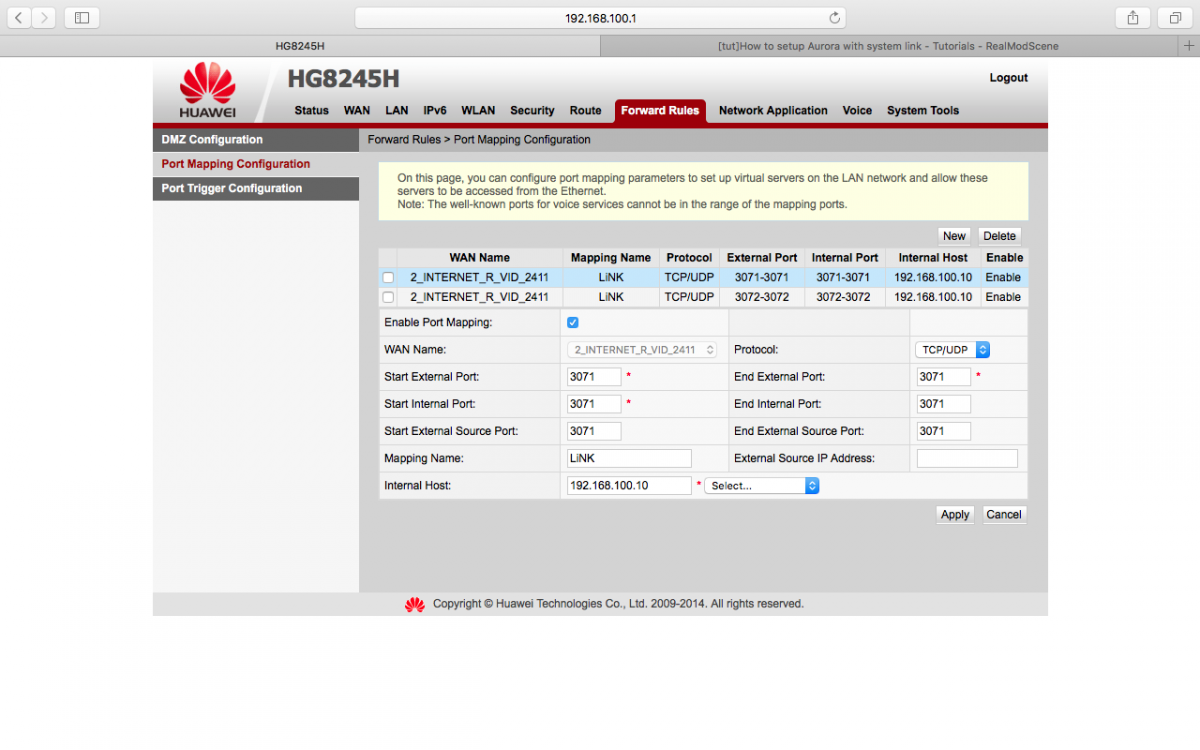Viewport: 1200px width, 750px height.
Task: Click the End Internal Port field
Action: 944,404
